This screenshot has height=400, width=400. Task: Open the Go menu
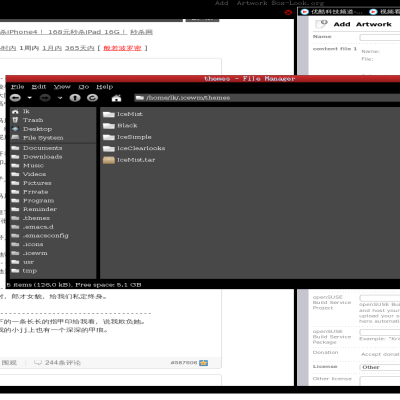click(84, 87)
